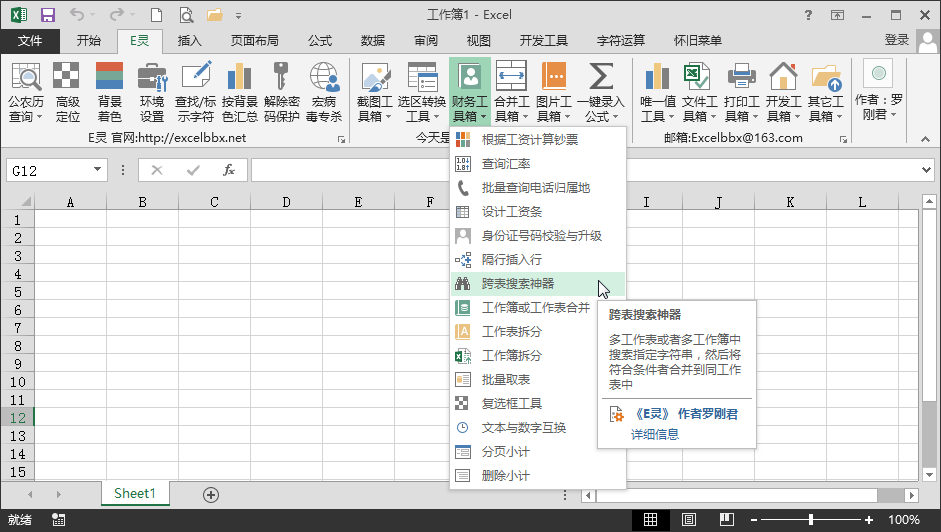Switch to Page Break Preview icon
The width and height of the screenshot is (941, 532).
727,519
